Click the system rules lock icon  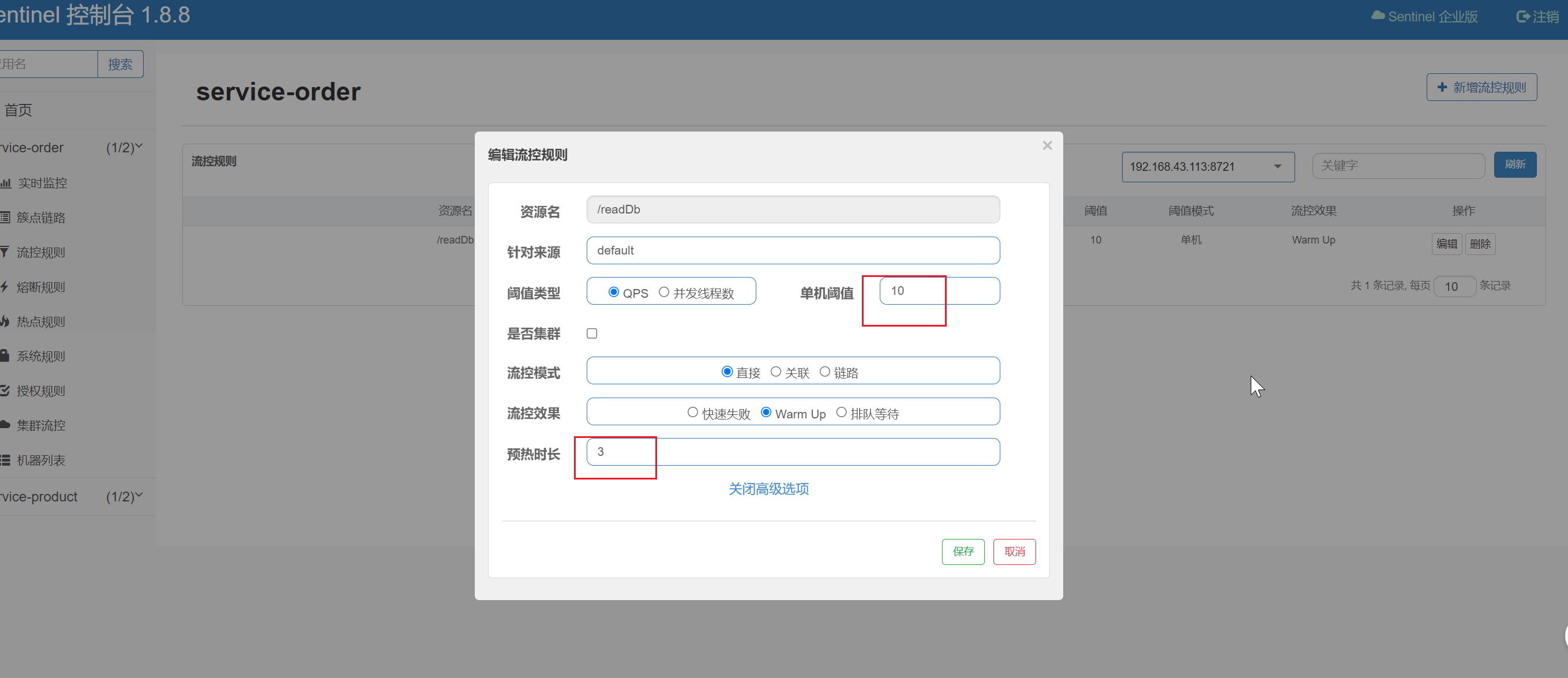tap(5, 356)
